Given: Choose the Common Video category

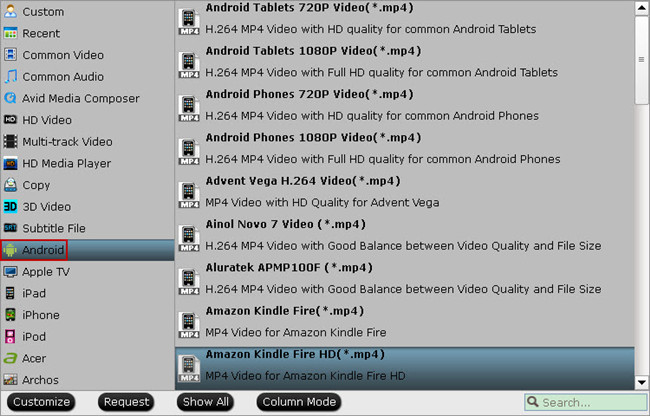Looking at the screenshot, I should click(x=87, y=55).
